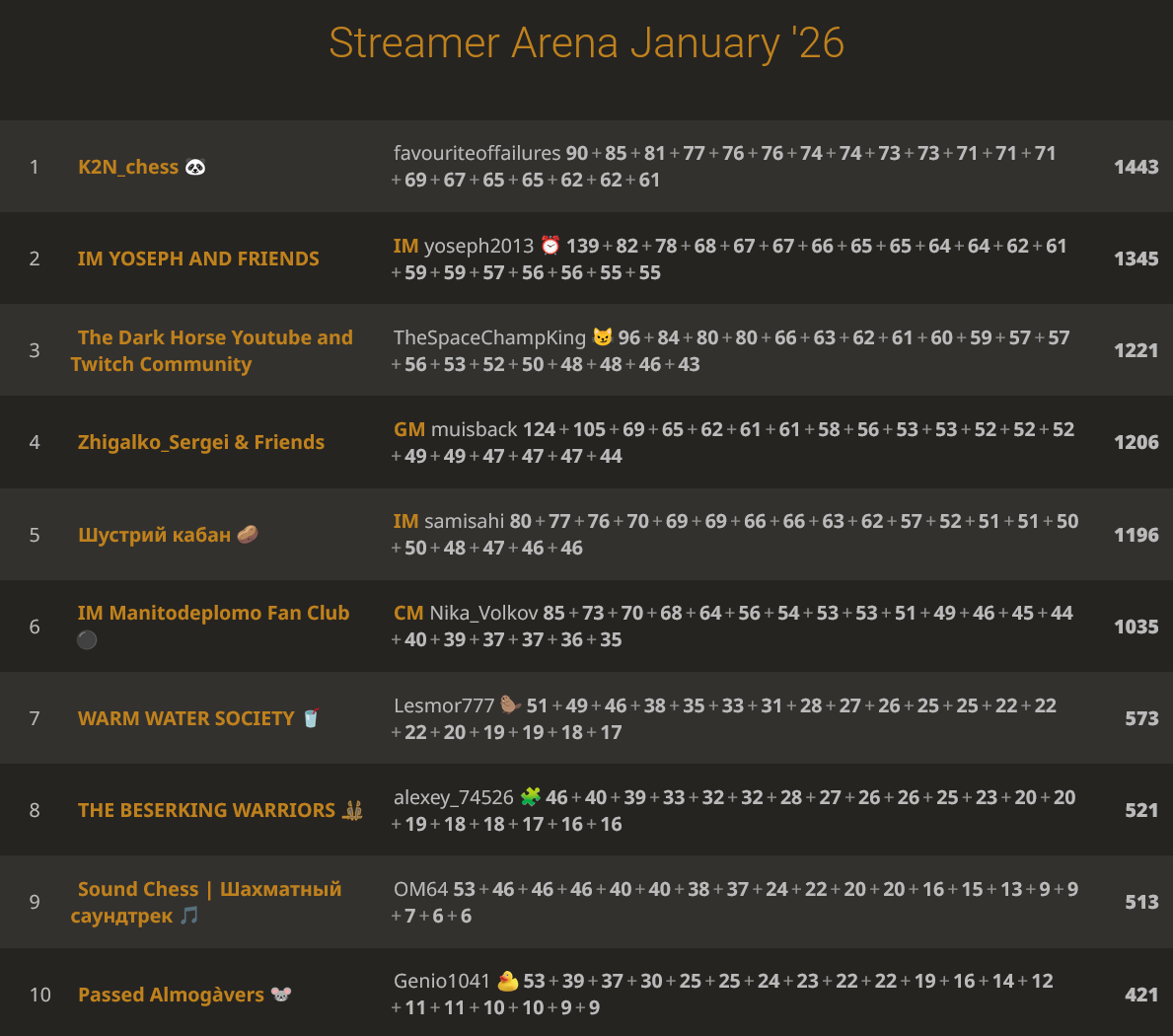Click the rubber duck icon next to Genio1041

point(508,981)
